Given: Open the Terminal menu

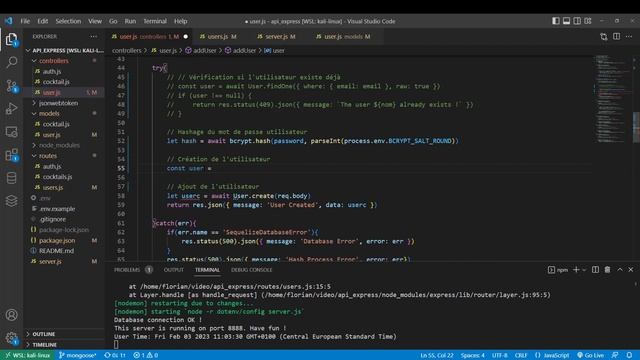Looking at the screenshot, I should (155, 21).
